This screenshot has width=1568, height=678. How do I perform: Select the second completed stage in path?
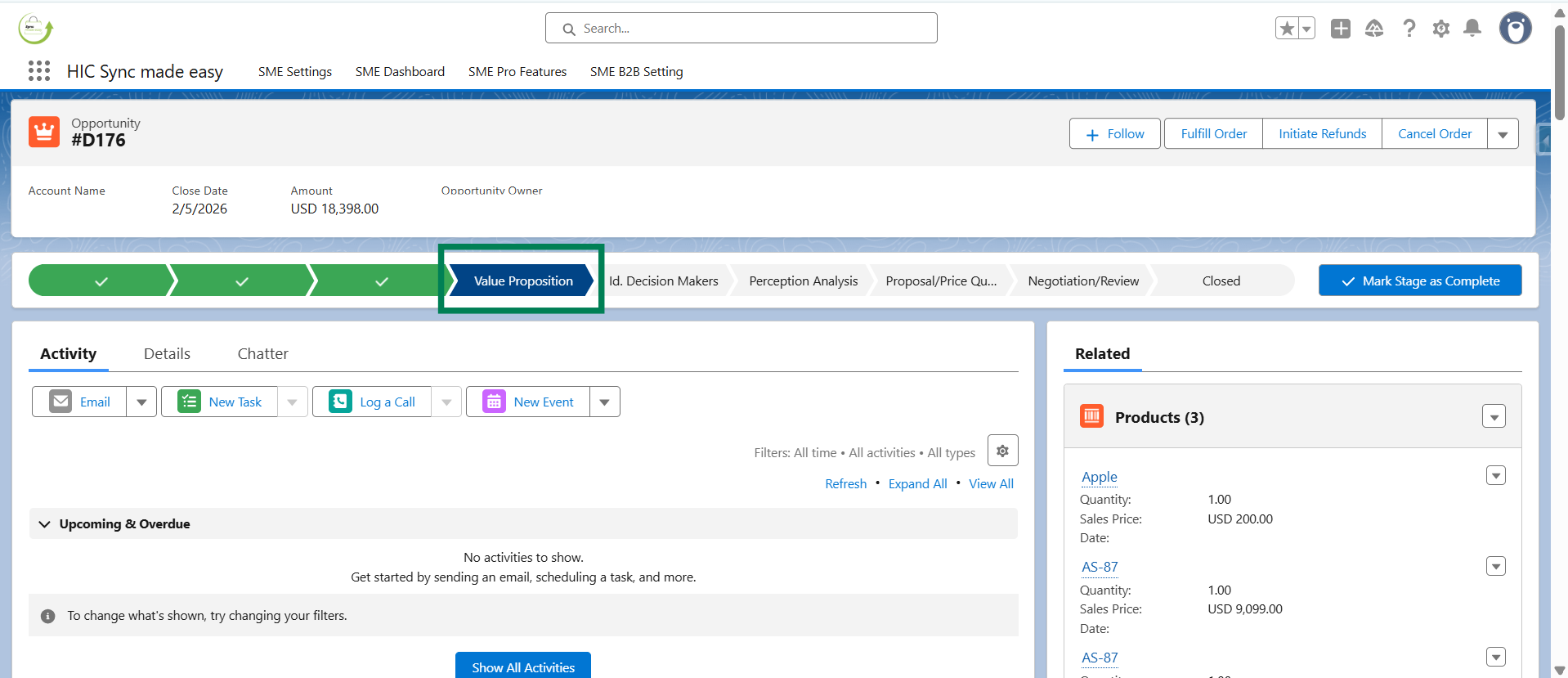(x=242, y=281)
